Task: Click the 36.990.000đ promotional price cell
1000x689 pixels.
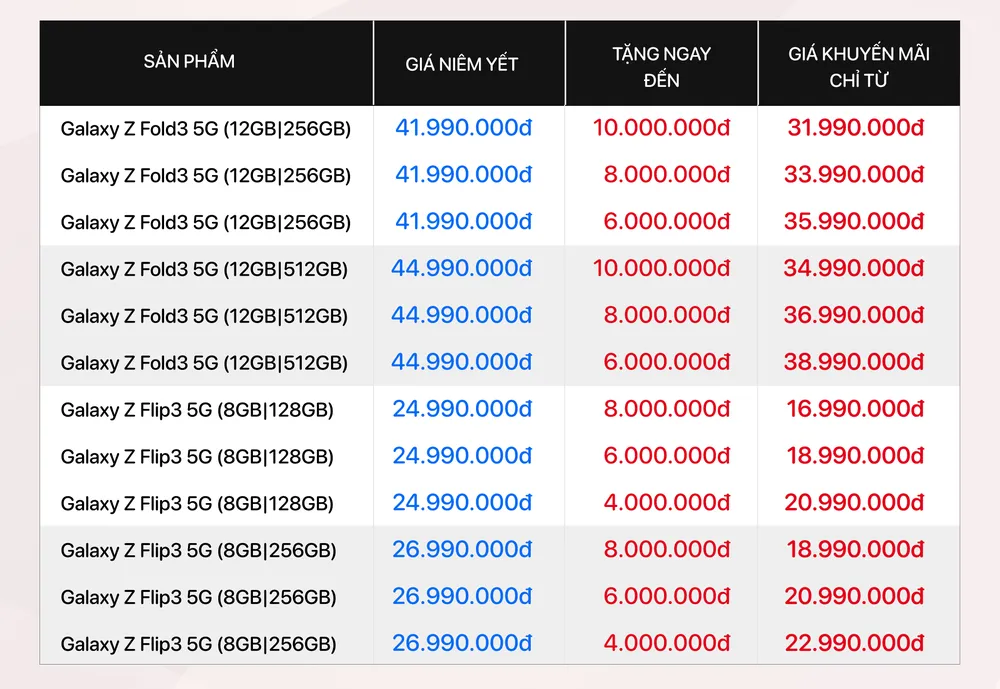Action: [x=853, y=316]
